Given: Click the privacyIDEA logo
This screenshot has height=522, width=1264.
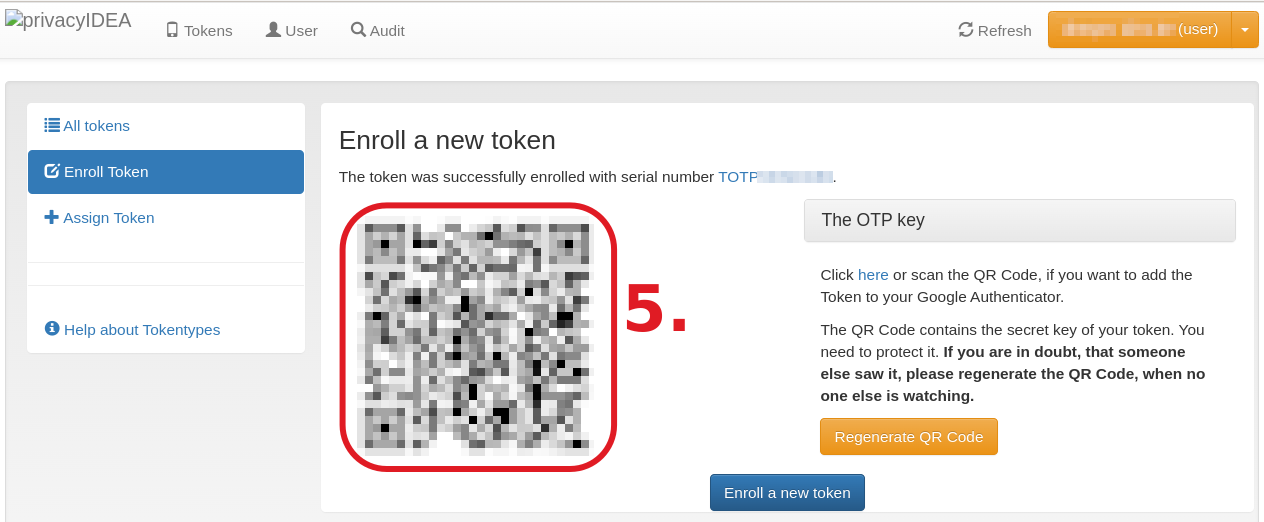Looking at the screenshot, I should pos(68,21).
